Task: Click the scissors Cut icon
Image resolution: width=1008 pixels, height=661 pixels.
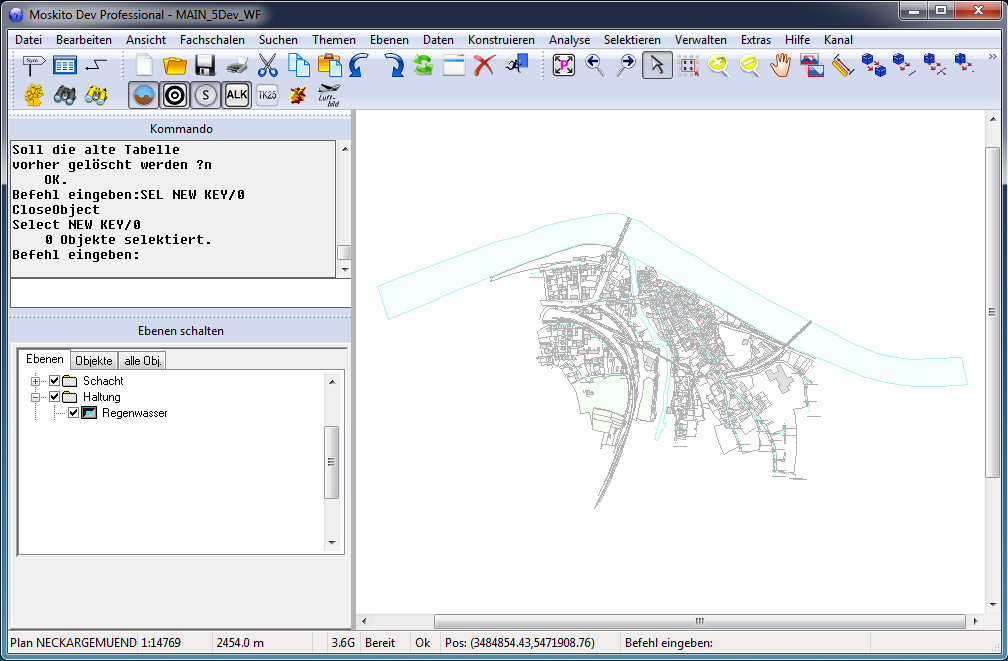Action: click(x=267, y=66)
